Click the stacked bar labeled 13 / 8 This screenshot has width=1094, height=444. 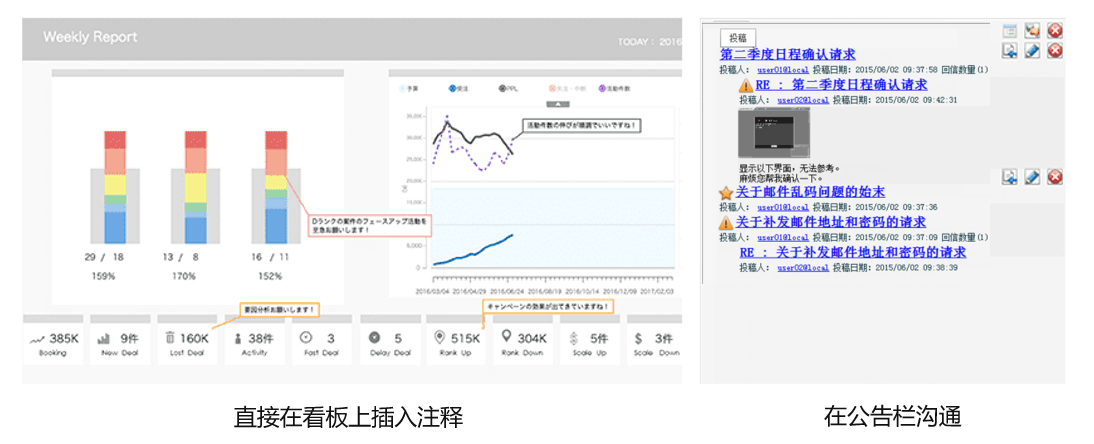[x=195, y=186]
